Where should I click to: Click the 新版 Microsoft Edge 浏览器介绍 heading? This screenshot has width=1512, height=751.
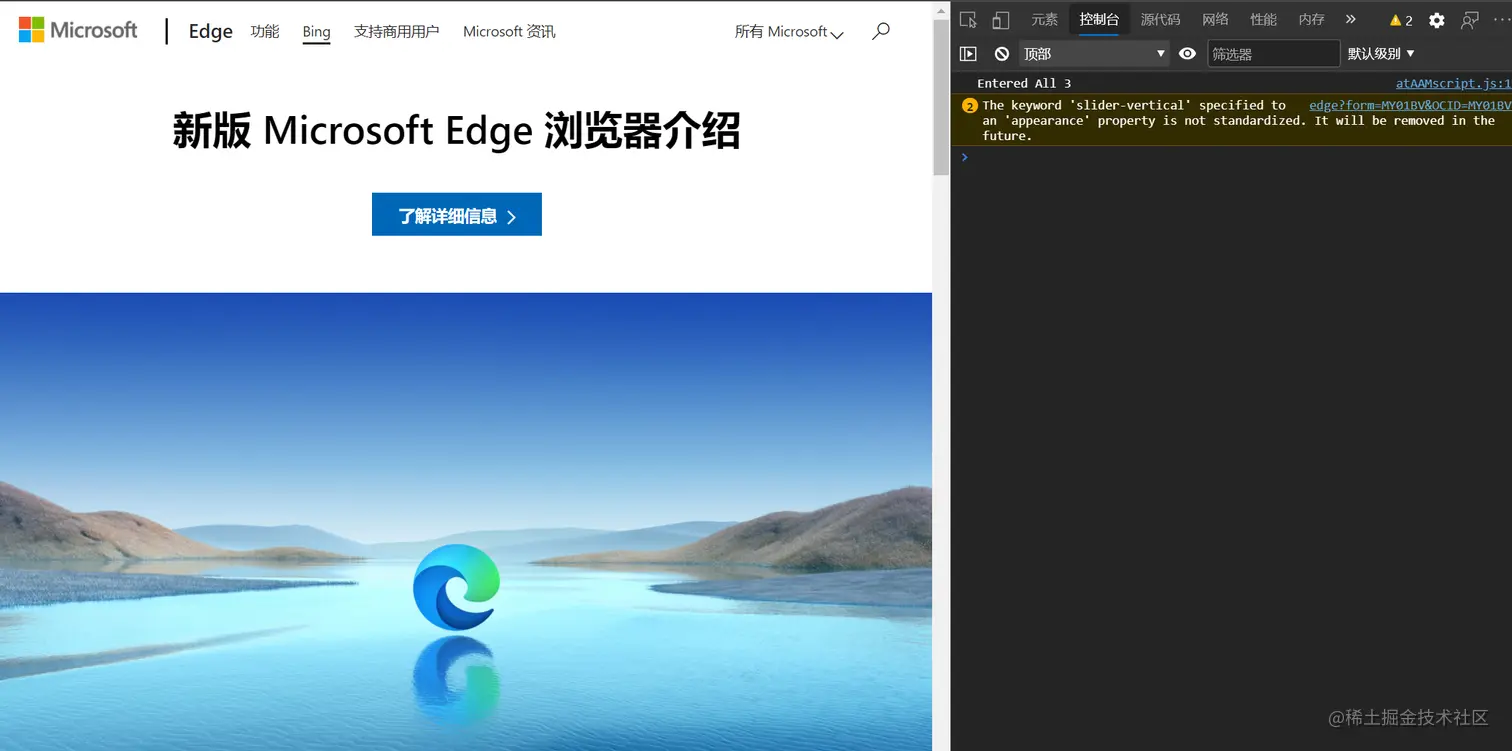pyautogui.click(x=456, y=131)
